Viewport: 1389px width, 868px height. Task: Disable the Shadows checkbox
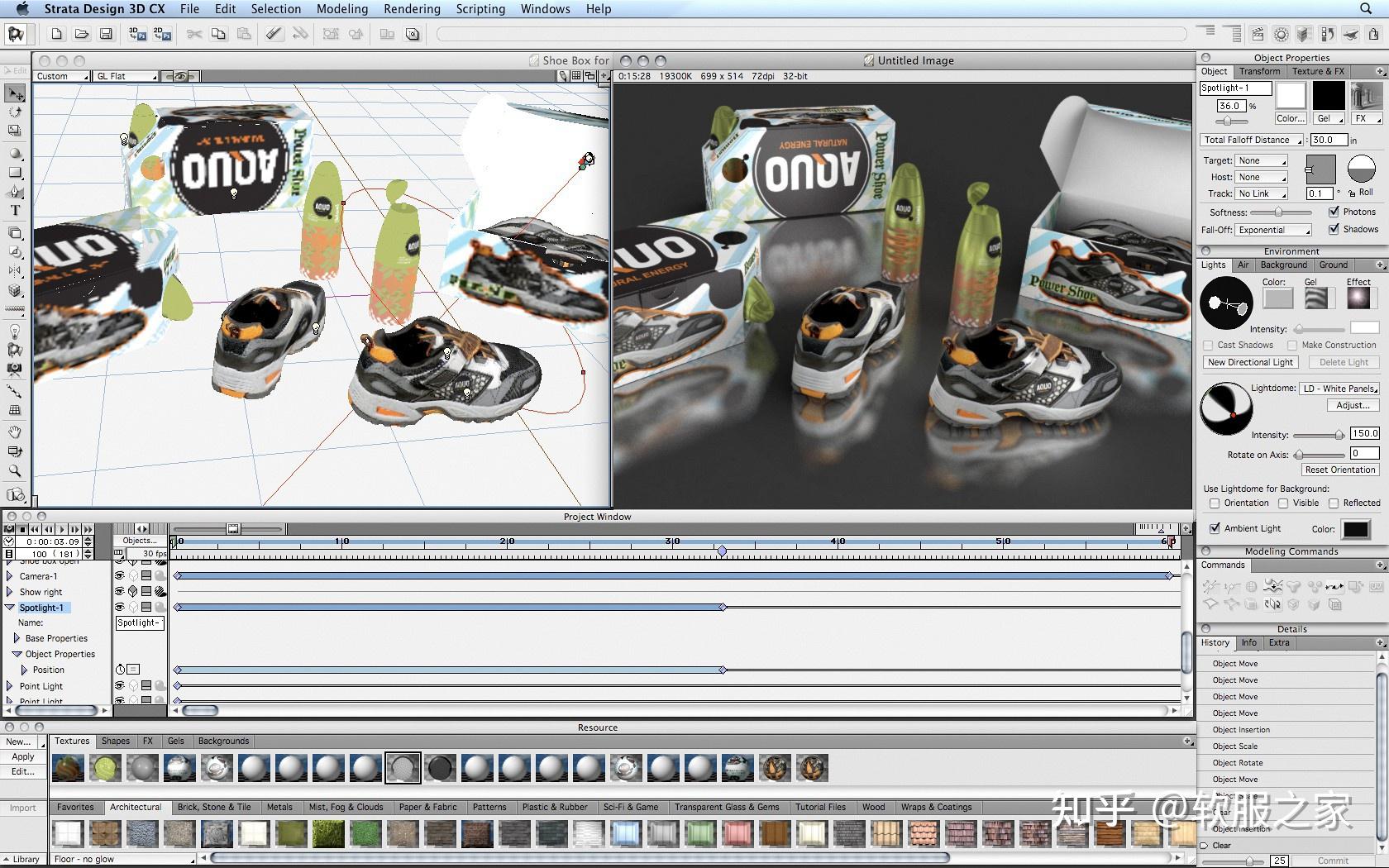click(x=1334, y=229)
